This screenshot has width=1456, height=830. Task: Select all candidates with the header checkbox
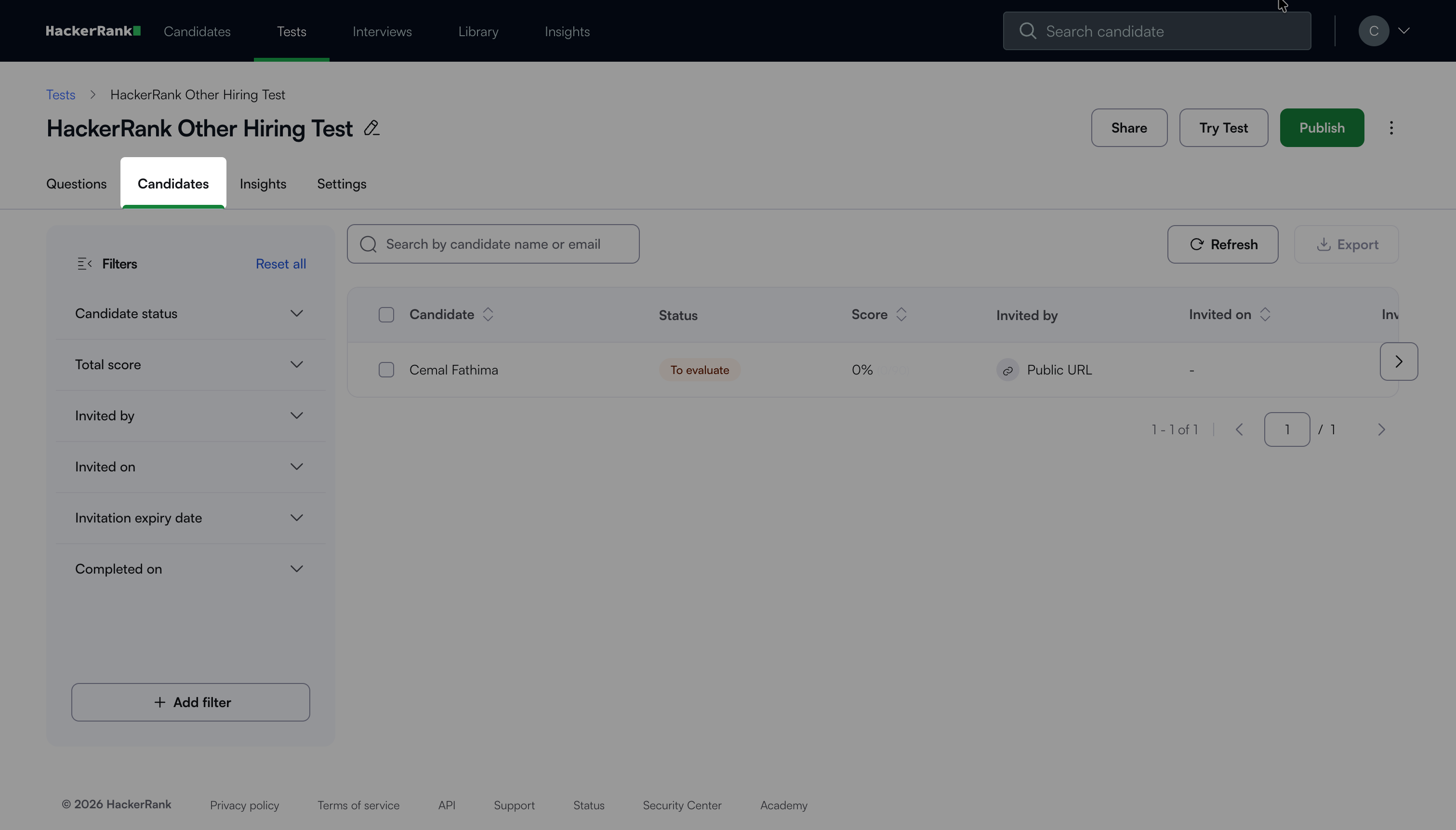[x=386, y=315]
